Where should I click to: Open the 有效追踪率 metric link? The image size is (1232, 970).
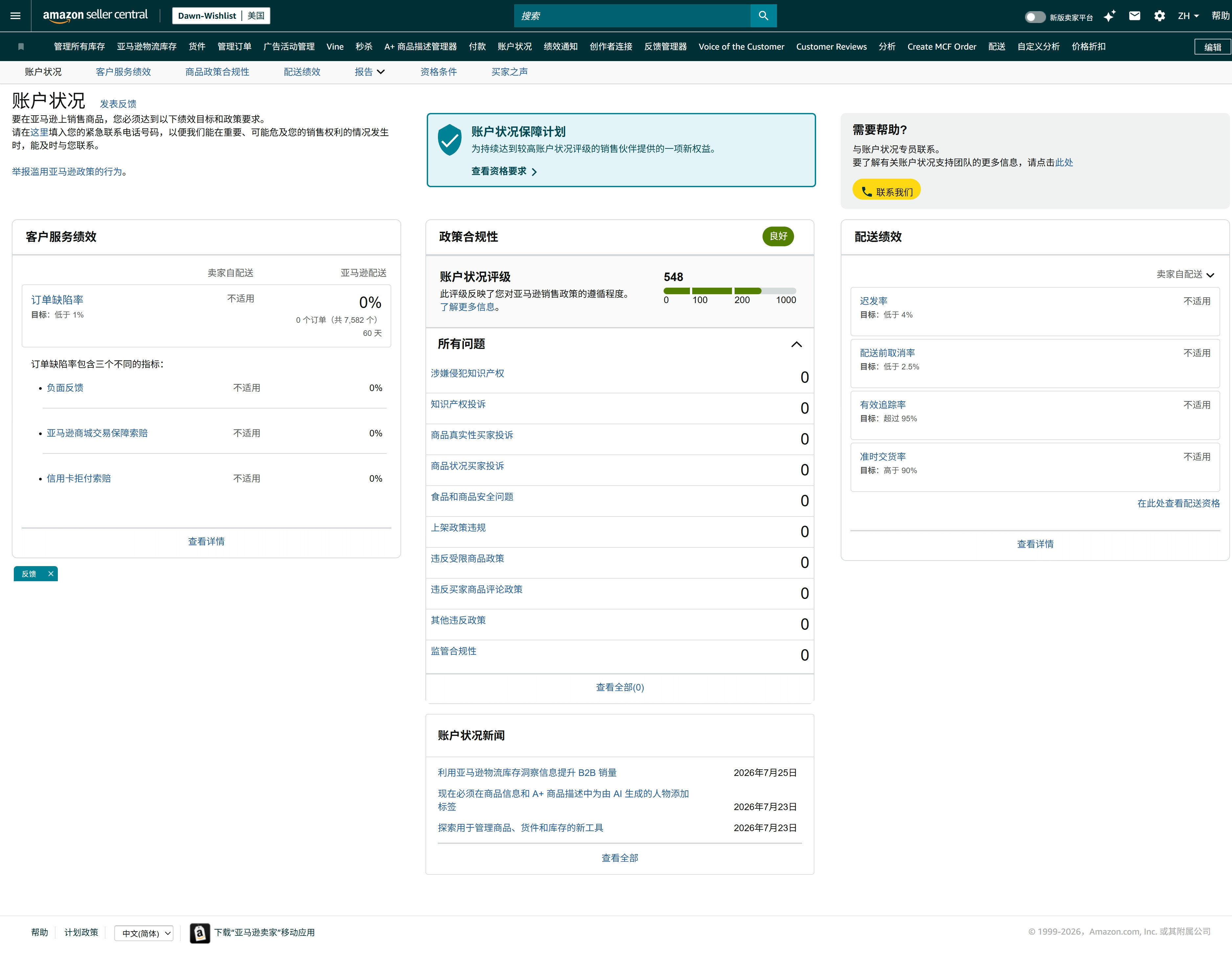coord(882,405)
